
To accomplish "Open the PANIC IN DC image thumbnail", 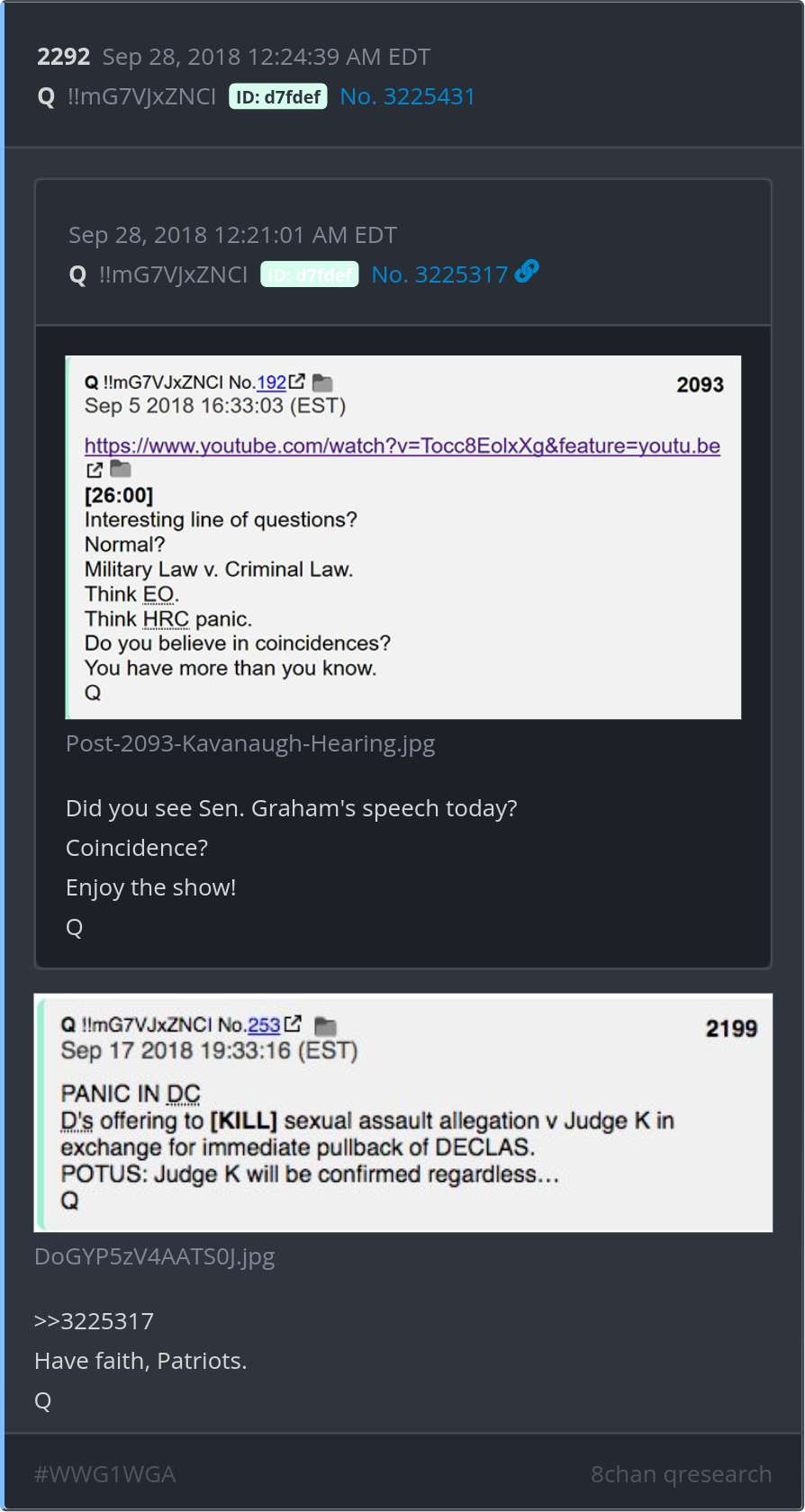I will point(403,1112).
